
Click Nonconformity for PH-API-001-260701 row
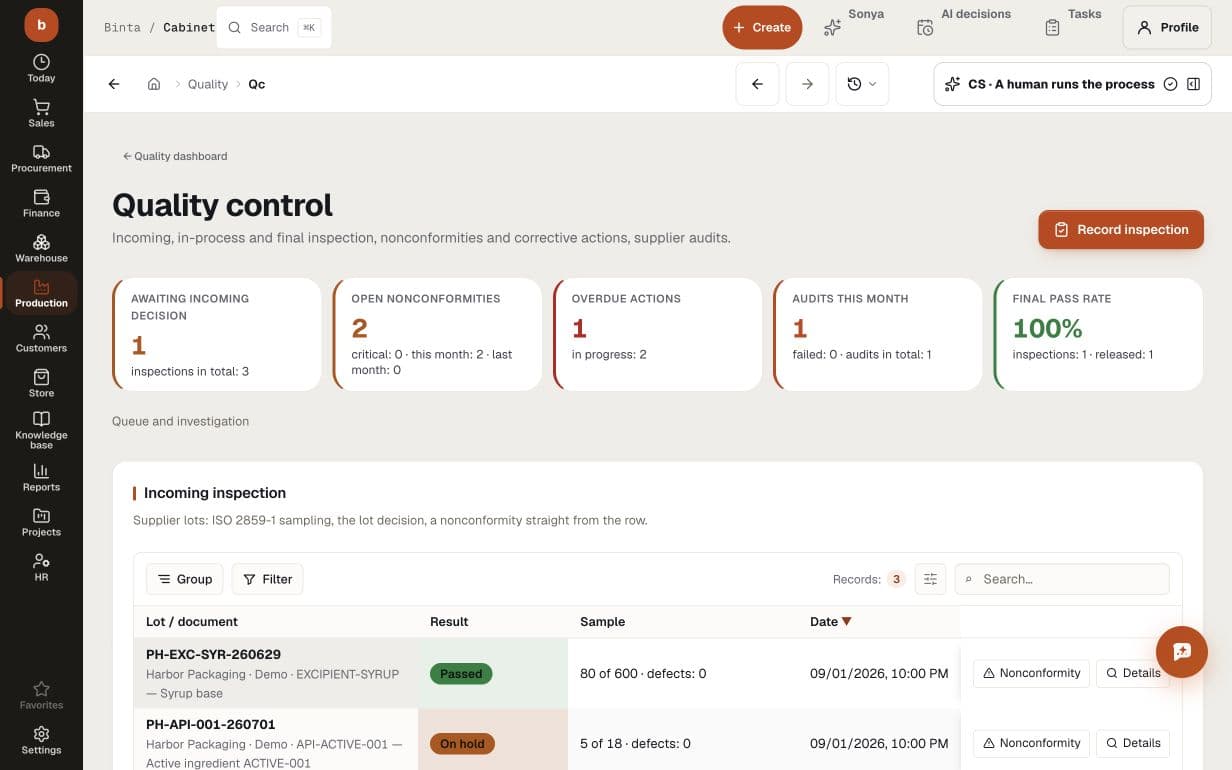pyautogui.click(x=1031, y=743)
